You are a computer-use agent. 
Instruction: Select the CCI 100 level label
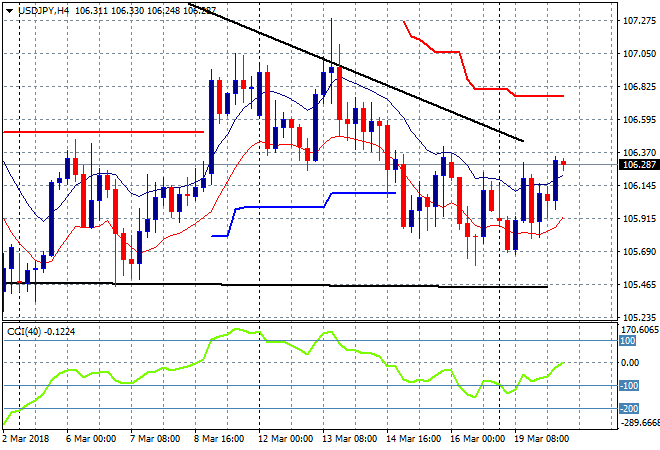pyautogui.click(x=627, y=341)
